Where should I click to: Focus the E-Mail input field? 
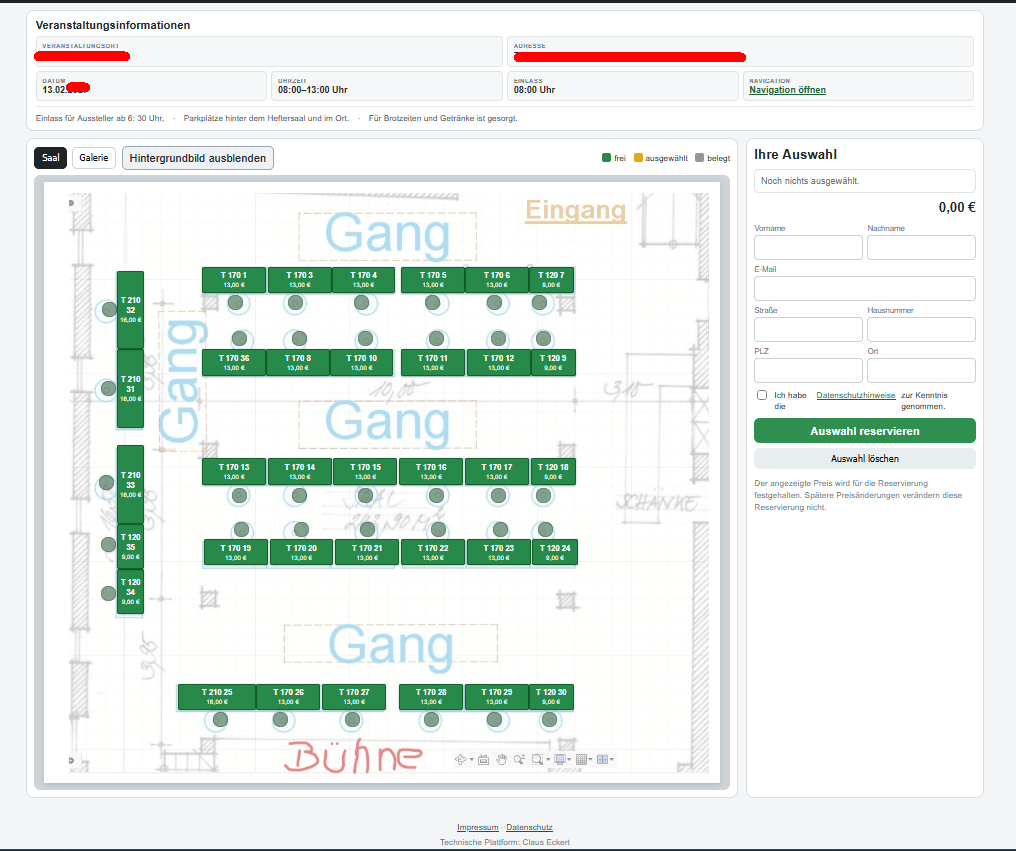[x=864, y=288]
